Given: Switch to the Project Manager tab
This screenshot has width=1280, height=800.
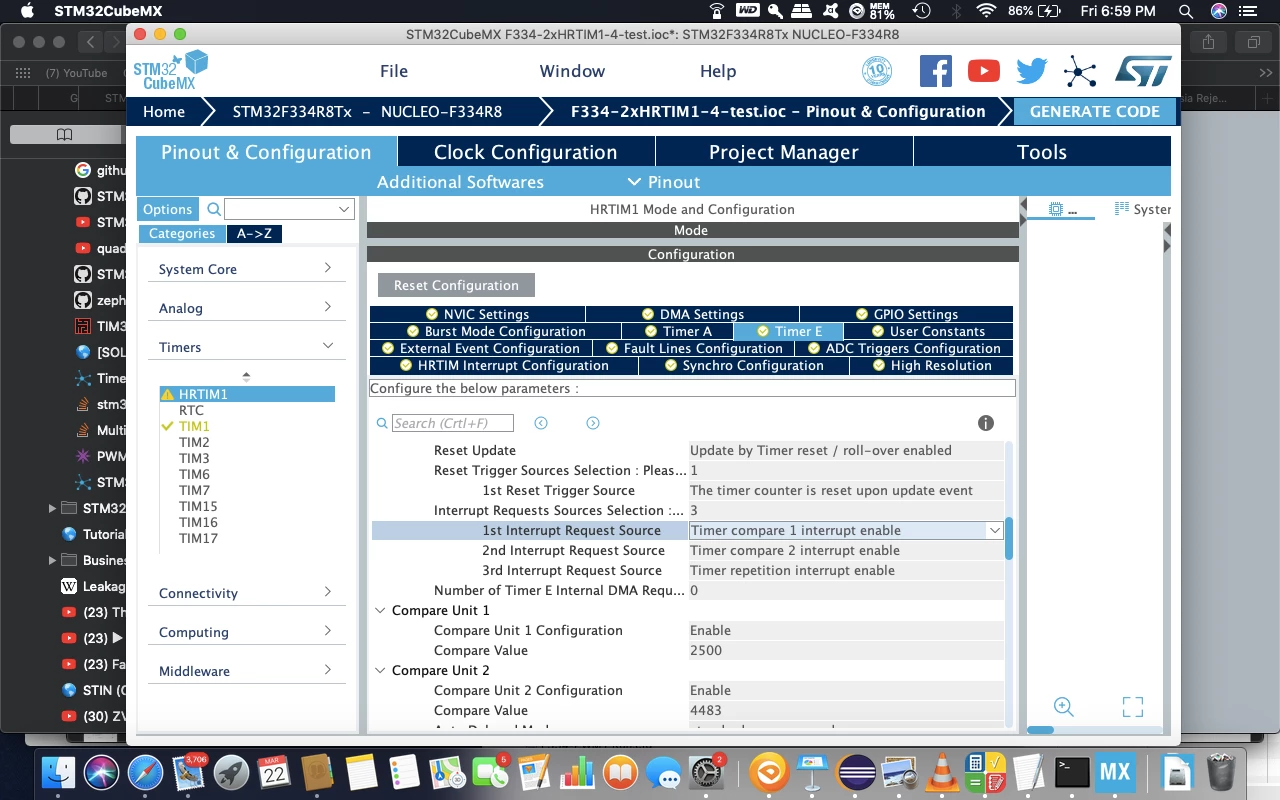Looking at the screenshot, I should (x=784, y=152).
